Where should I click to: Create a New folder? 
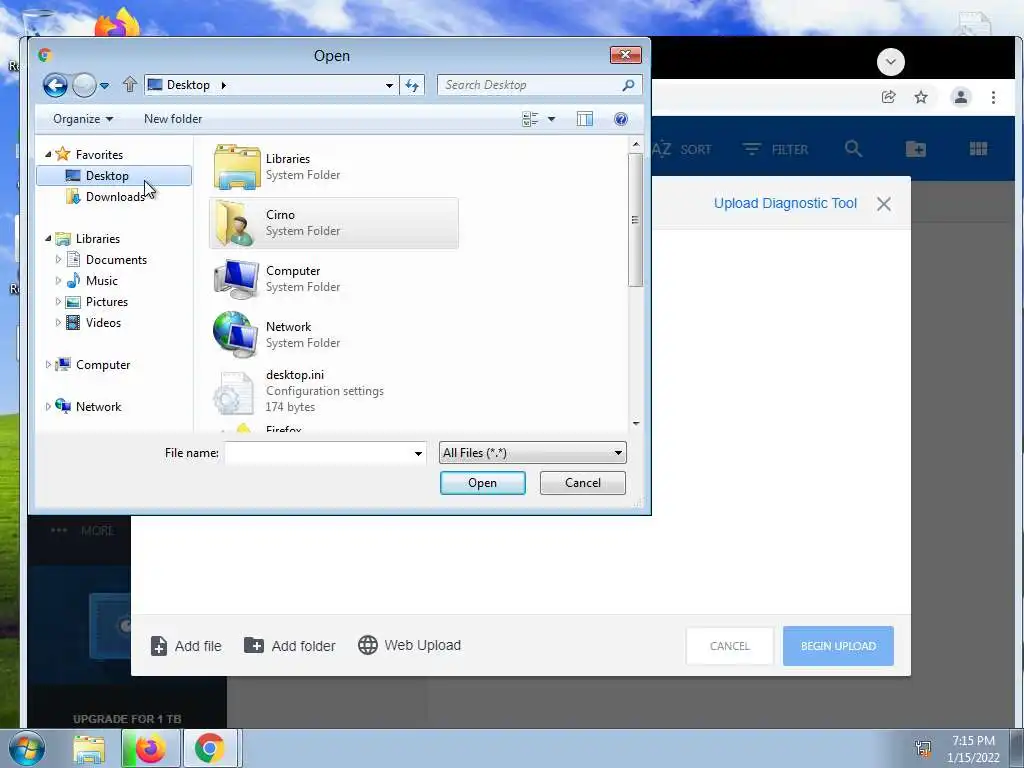point(173,119)
